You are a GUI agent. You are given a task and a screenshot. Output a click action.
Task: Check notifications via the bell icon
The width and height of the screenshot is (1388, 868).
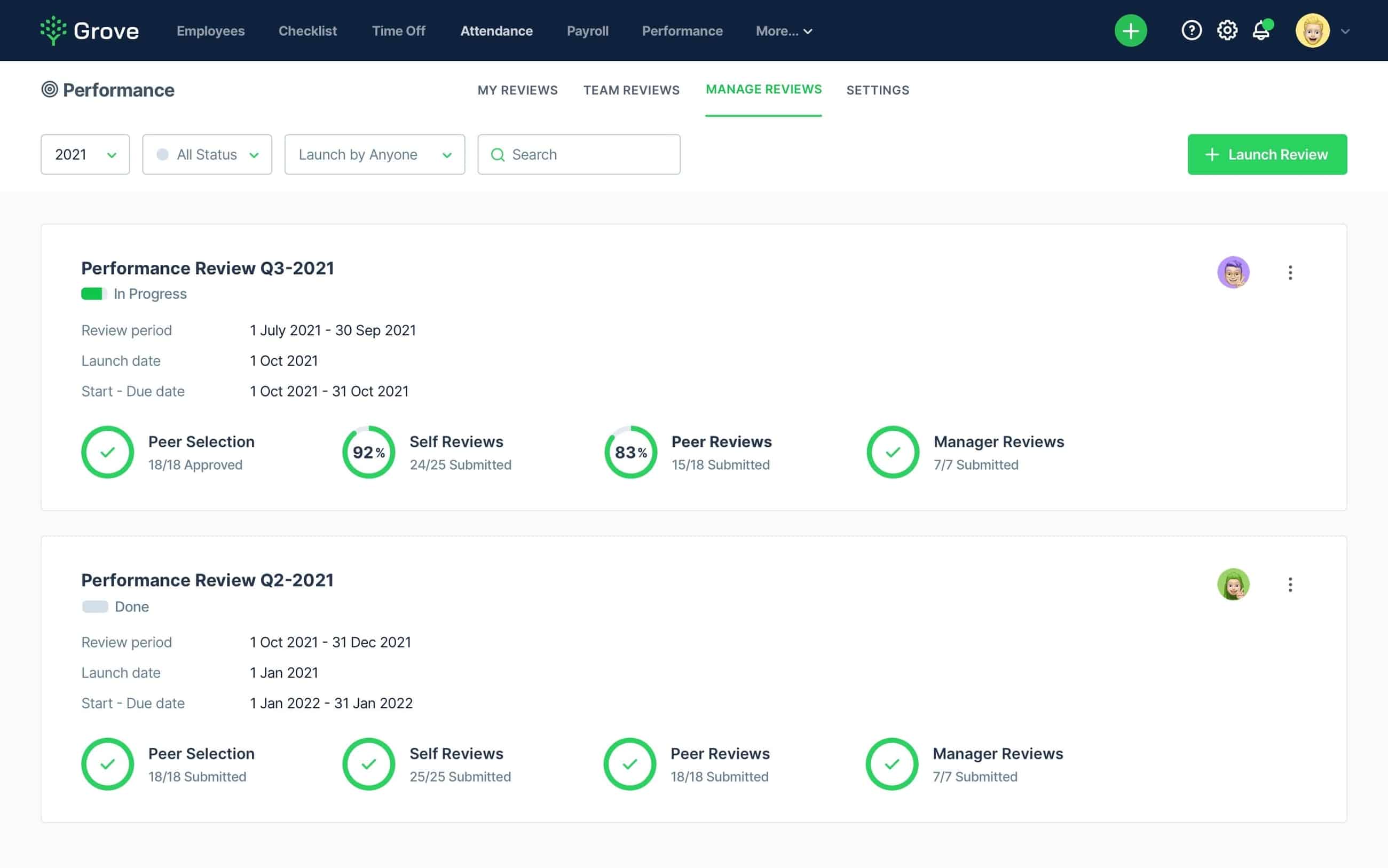tap(1260, 30)
